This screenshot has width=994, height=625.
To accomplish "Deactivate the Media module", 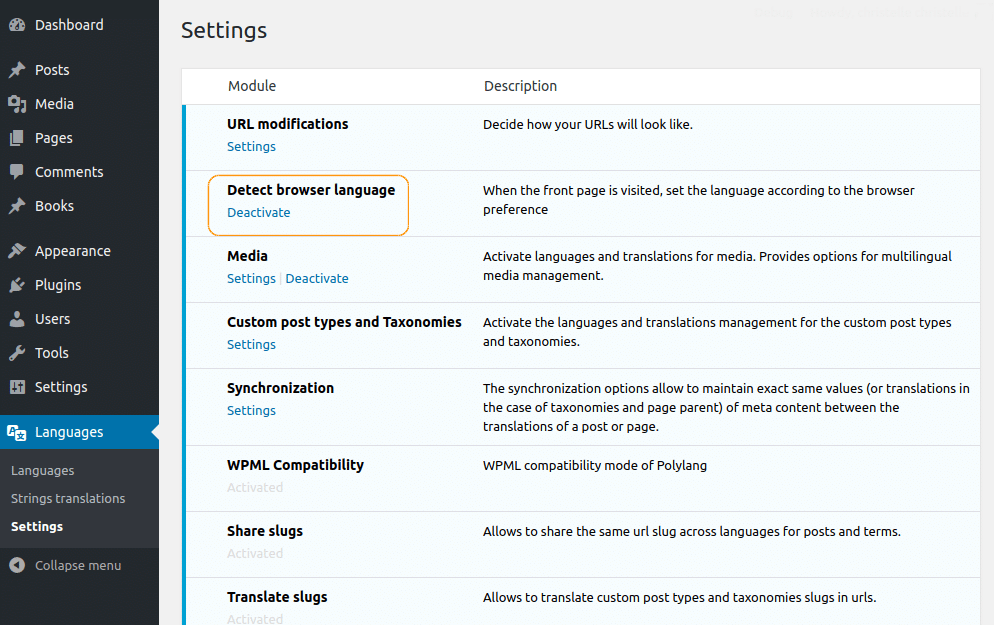I will click(317, 278).
